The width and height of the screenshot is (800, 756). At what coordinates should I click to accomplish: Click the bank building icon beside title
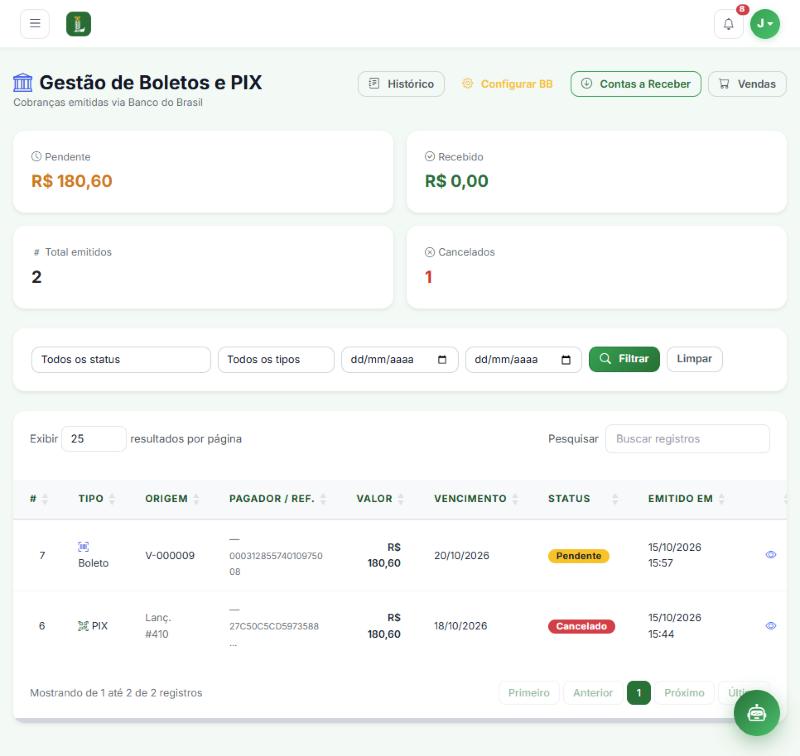[x=22, y=82]
